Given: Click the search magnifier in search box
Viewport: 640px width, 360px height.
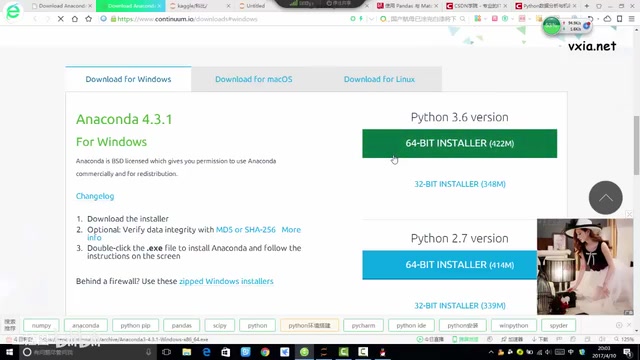Looking at the screenshot, I should pos(462,19).
